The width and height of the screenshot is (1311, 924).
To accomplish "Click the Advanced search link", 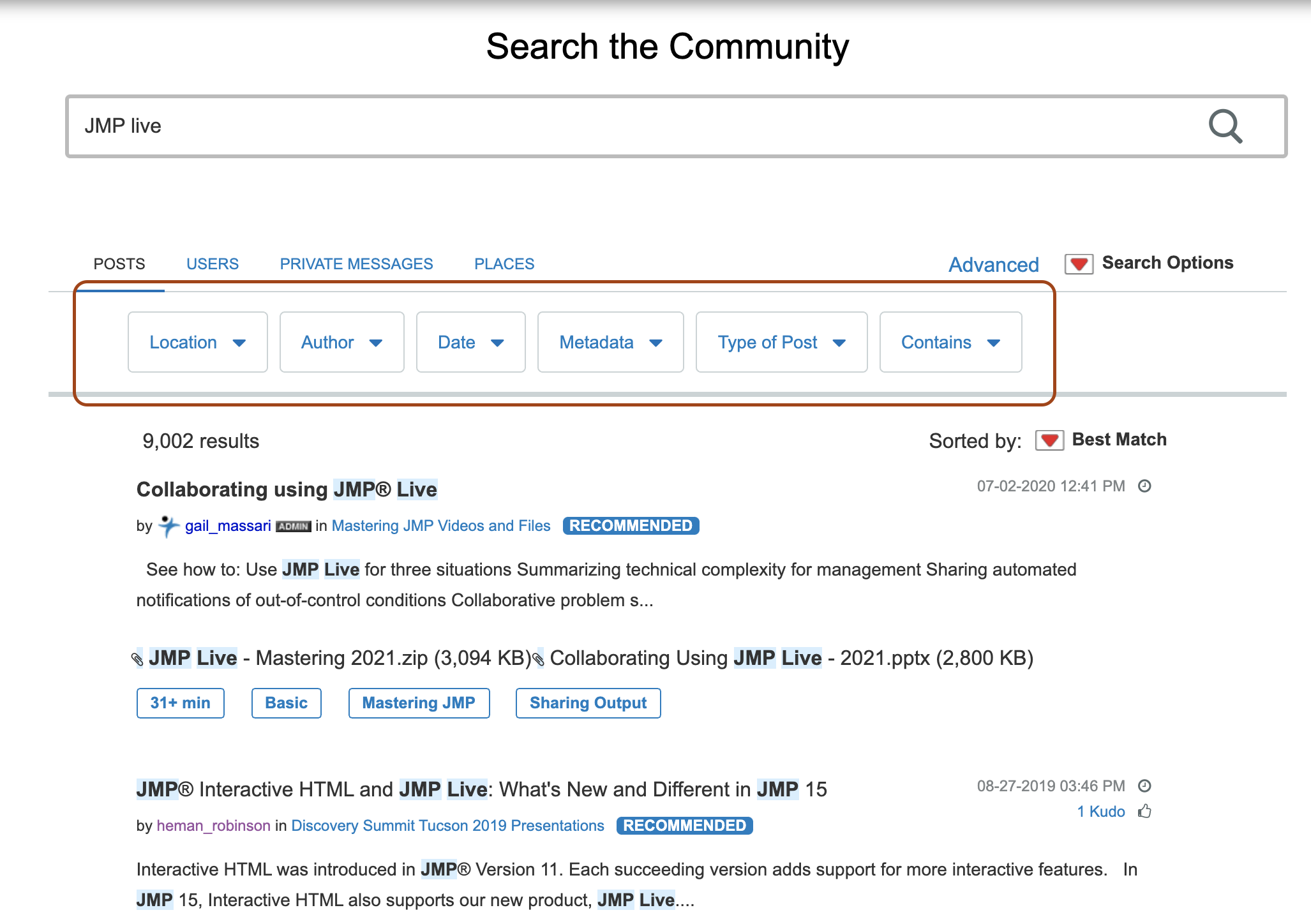I will [x=993, y=264].
